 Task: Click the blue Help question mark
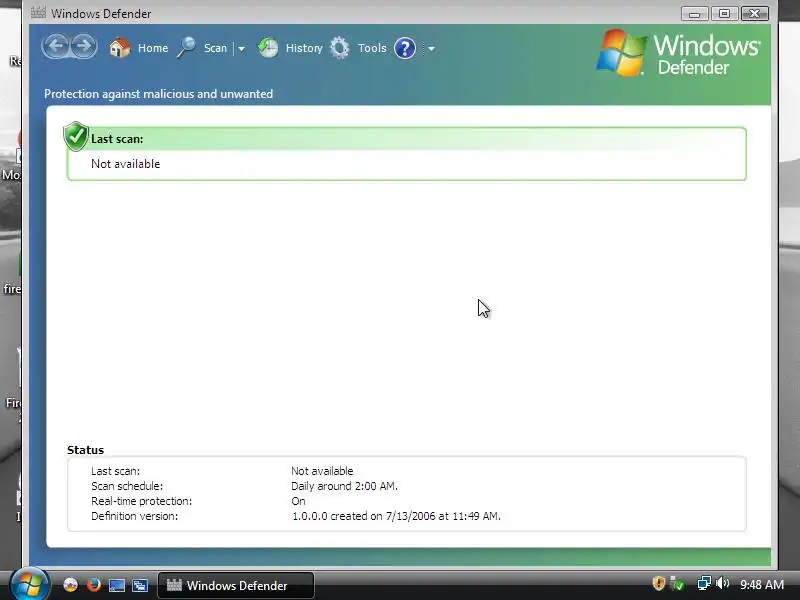pos(405,48)
